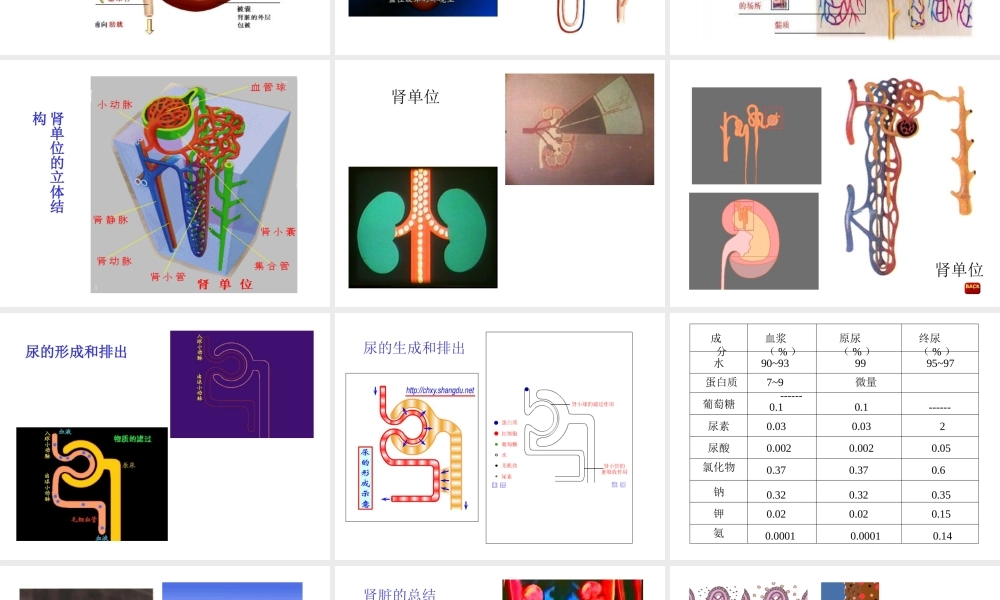Screen dimensions: 1000x600
Task: Click the red BACK button under 肾单位
Action: tap(972, 288)
